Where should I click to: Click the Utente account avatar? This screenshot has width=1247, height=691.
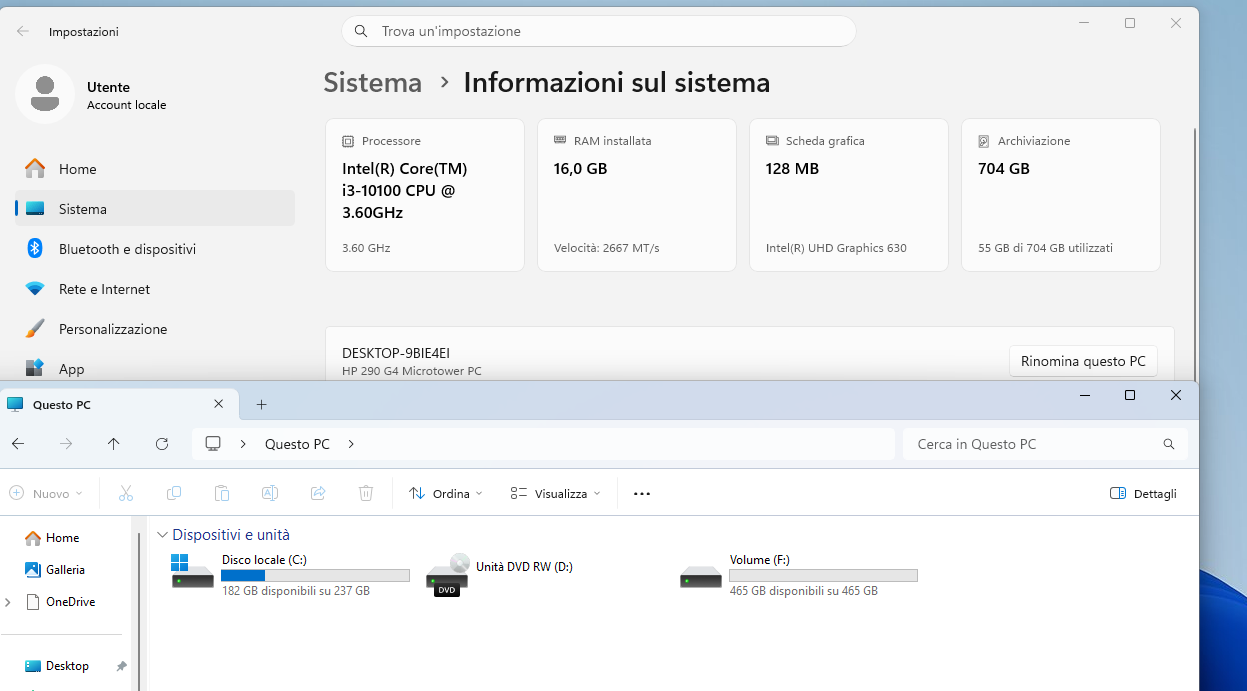pyautogui.click(x=45, y=94)
